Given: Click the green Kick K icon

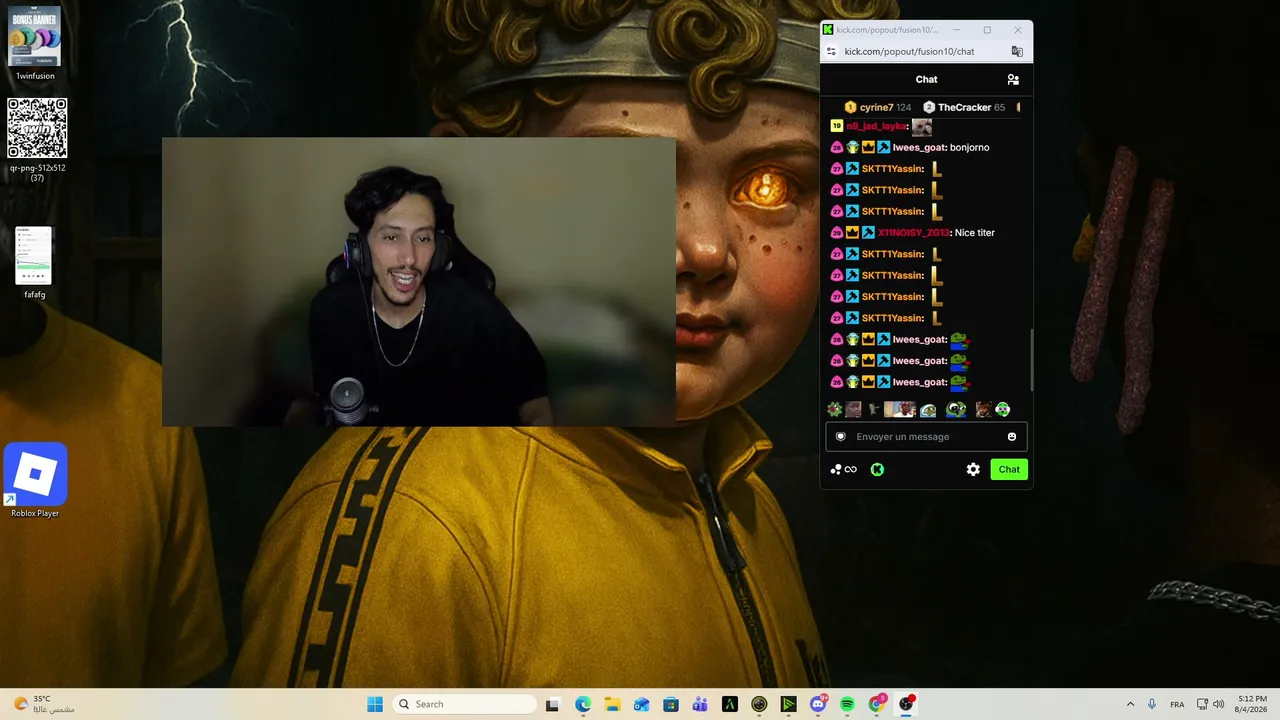Looking at the screenshot, I should (877, 469).
